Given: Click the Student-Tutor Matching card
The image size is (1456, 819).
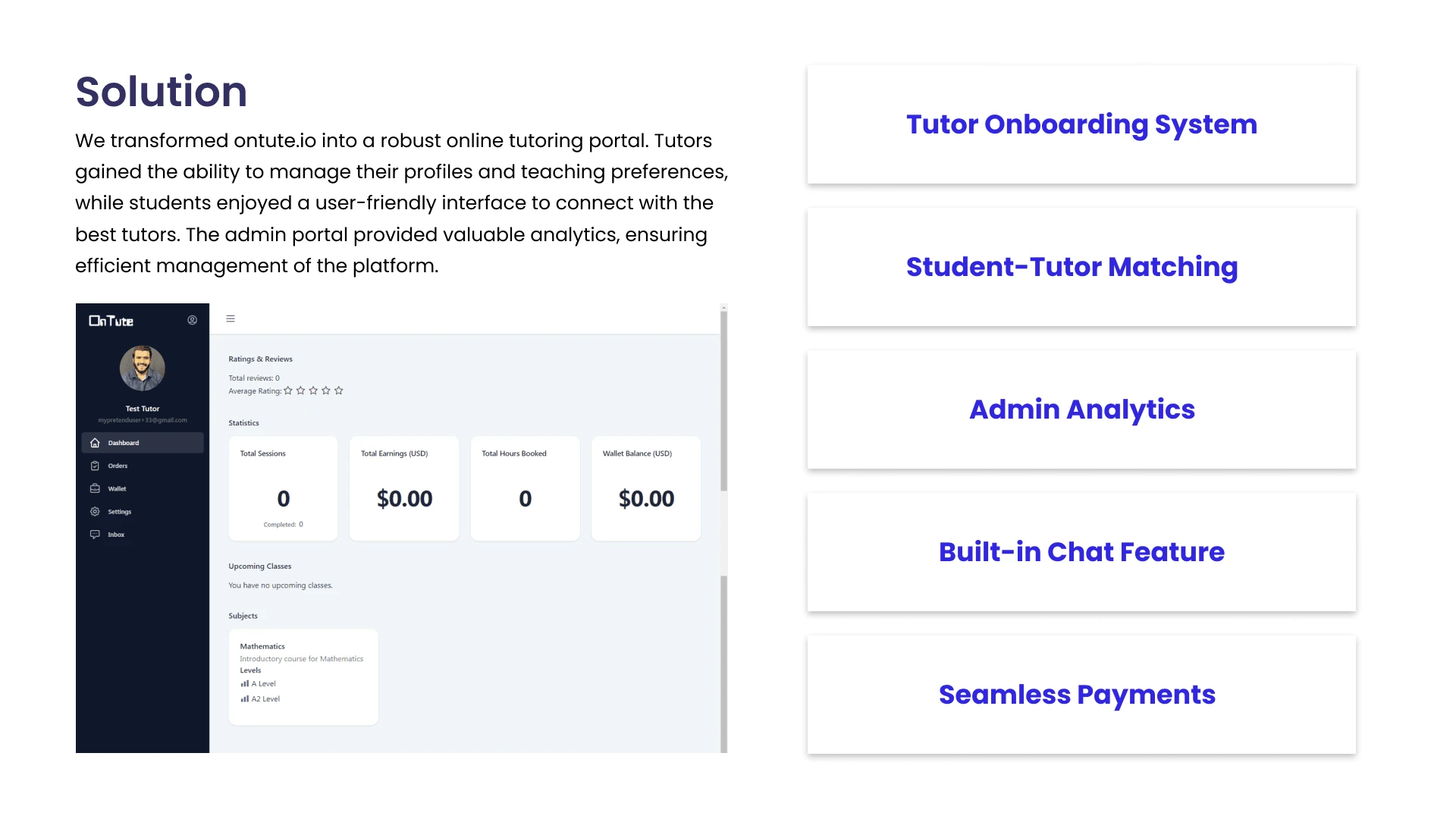Looking at the screenshot, I should [1081, 267].
